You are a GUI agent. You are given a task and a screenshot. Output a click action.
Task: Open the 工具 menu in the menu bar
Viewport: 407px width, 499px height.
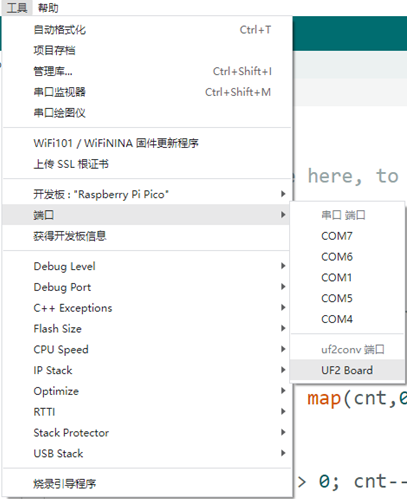pos(17,7)
